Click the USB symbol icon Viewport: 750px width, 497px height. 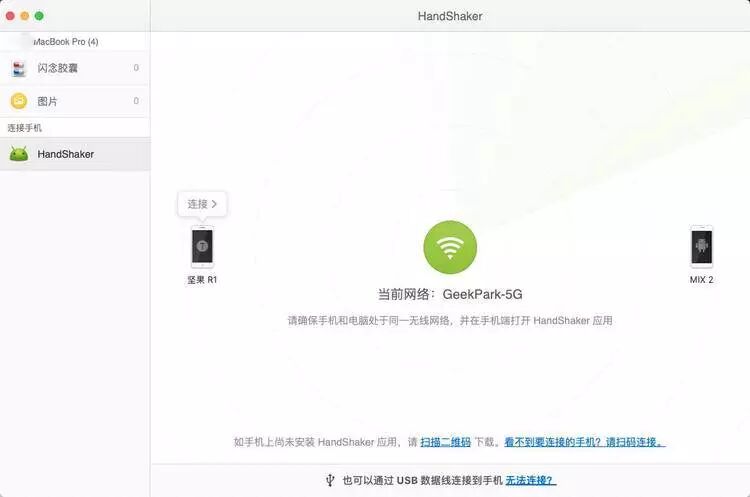coord(330,480)
